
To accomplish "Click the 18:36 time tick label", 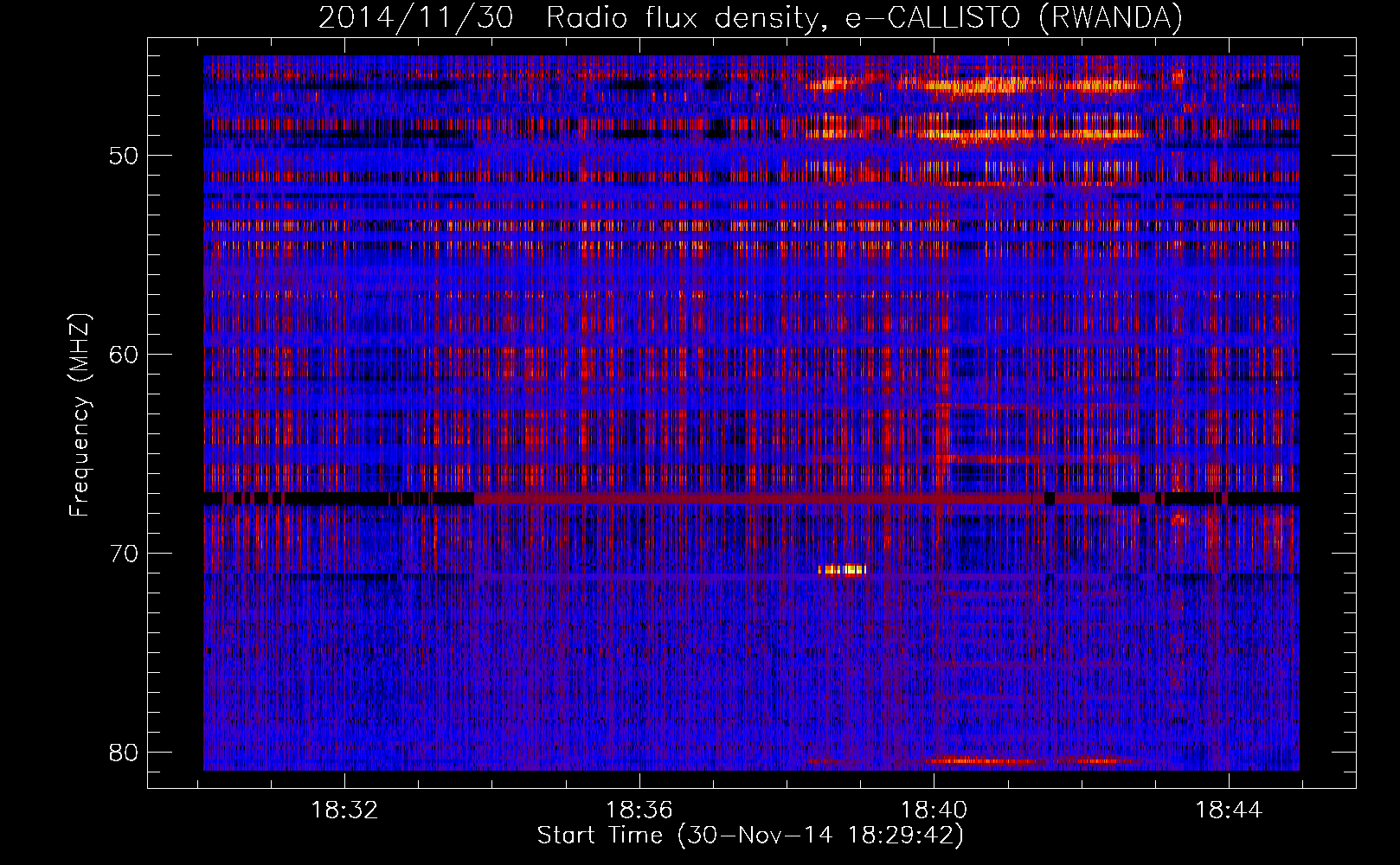I will coord(639,811).
